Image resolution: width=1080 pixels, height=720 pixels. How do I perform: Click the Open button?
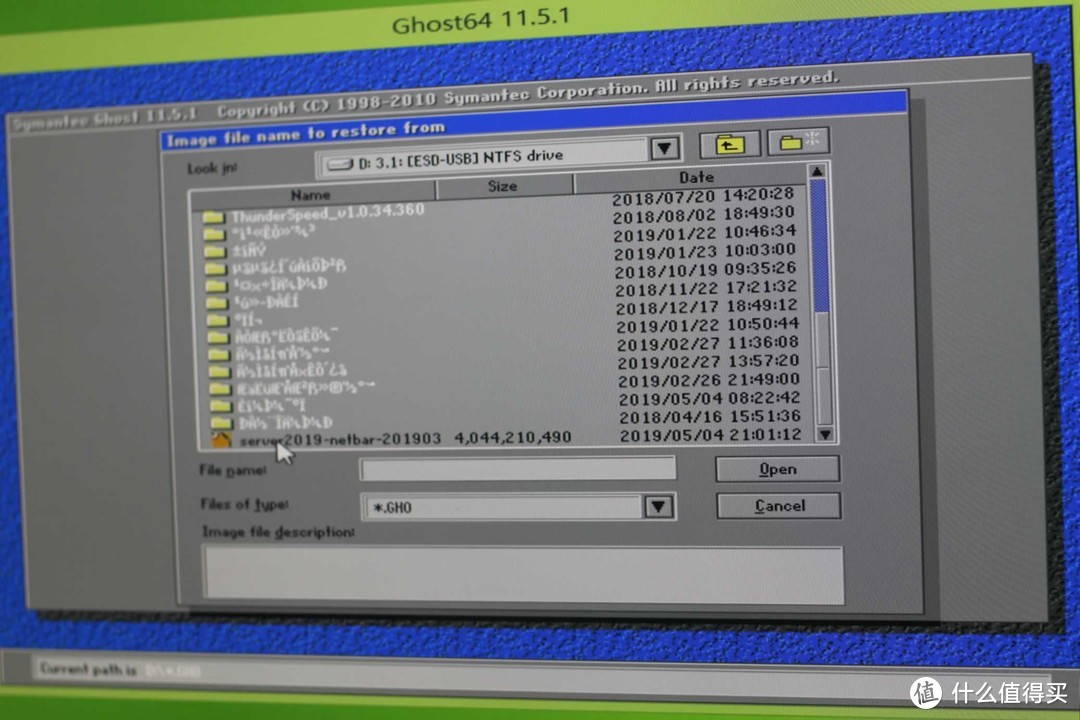[778, 469]
